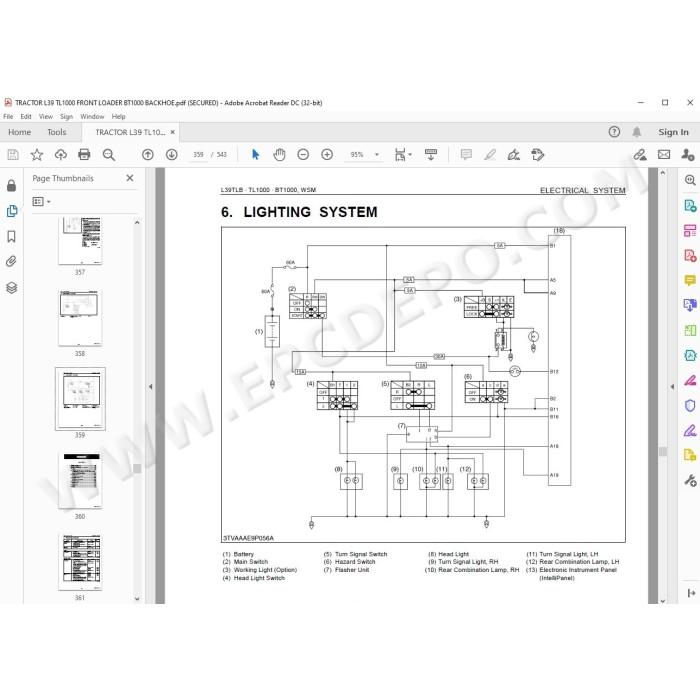The width and height of the screenshot is (700, 700).
Task: Open the View menu
Action: 46,117
